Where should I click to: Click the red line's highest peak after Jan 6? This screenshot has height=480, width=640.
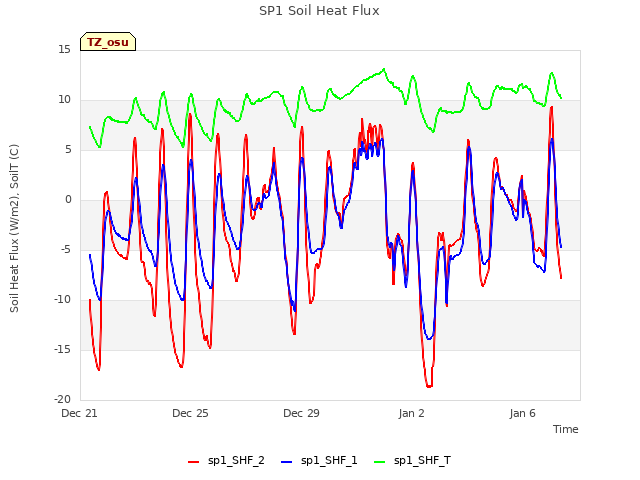point(551,107)
